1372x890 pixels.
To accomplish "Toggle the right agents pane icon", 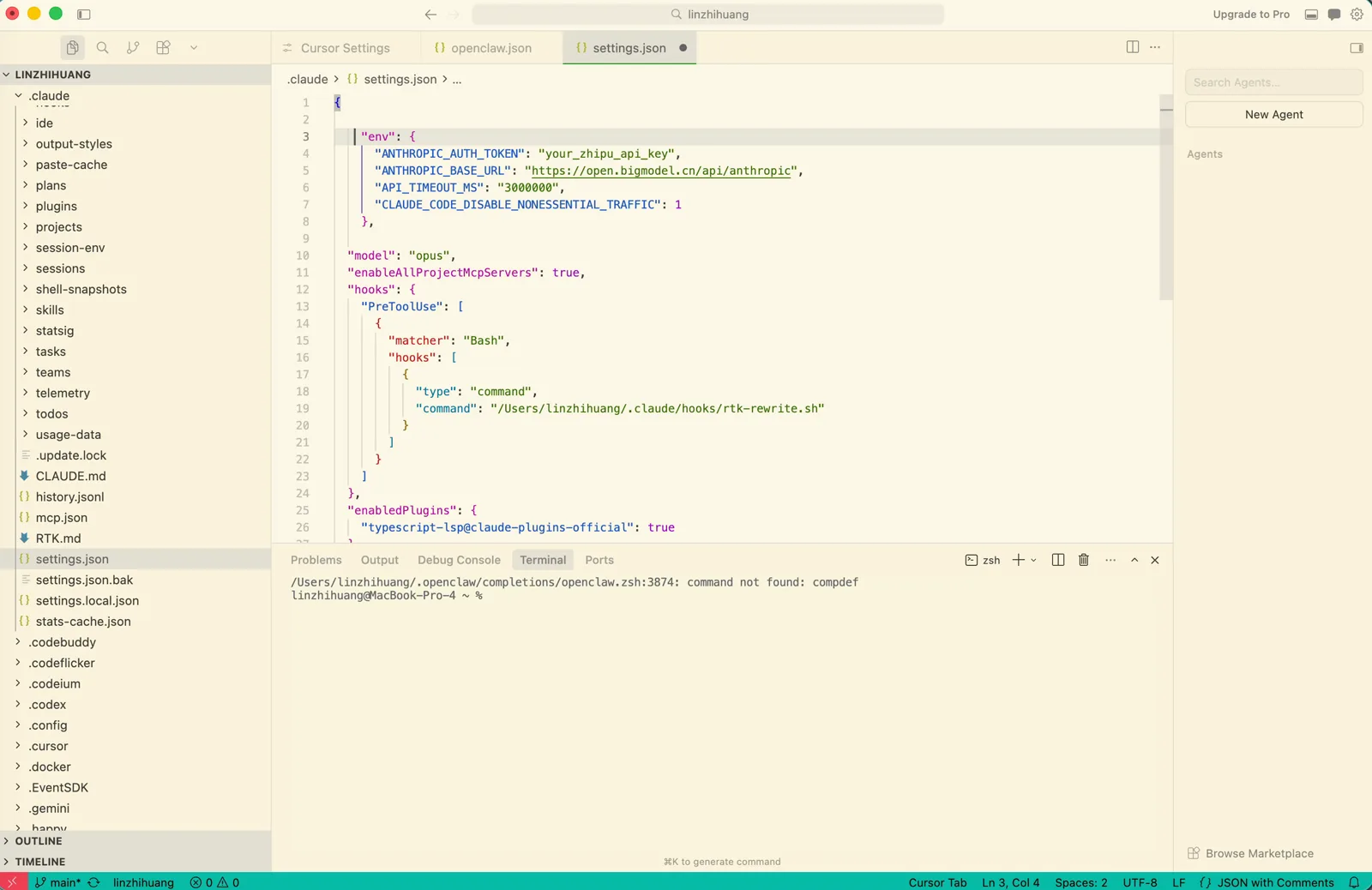I will pyautogui.click(x=1357, y=48).
